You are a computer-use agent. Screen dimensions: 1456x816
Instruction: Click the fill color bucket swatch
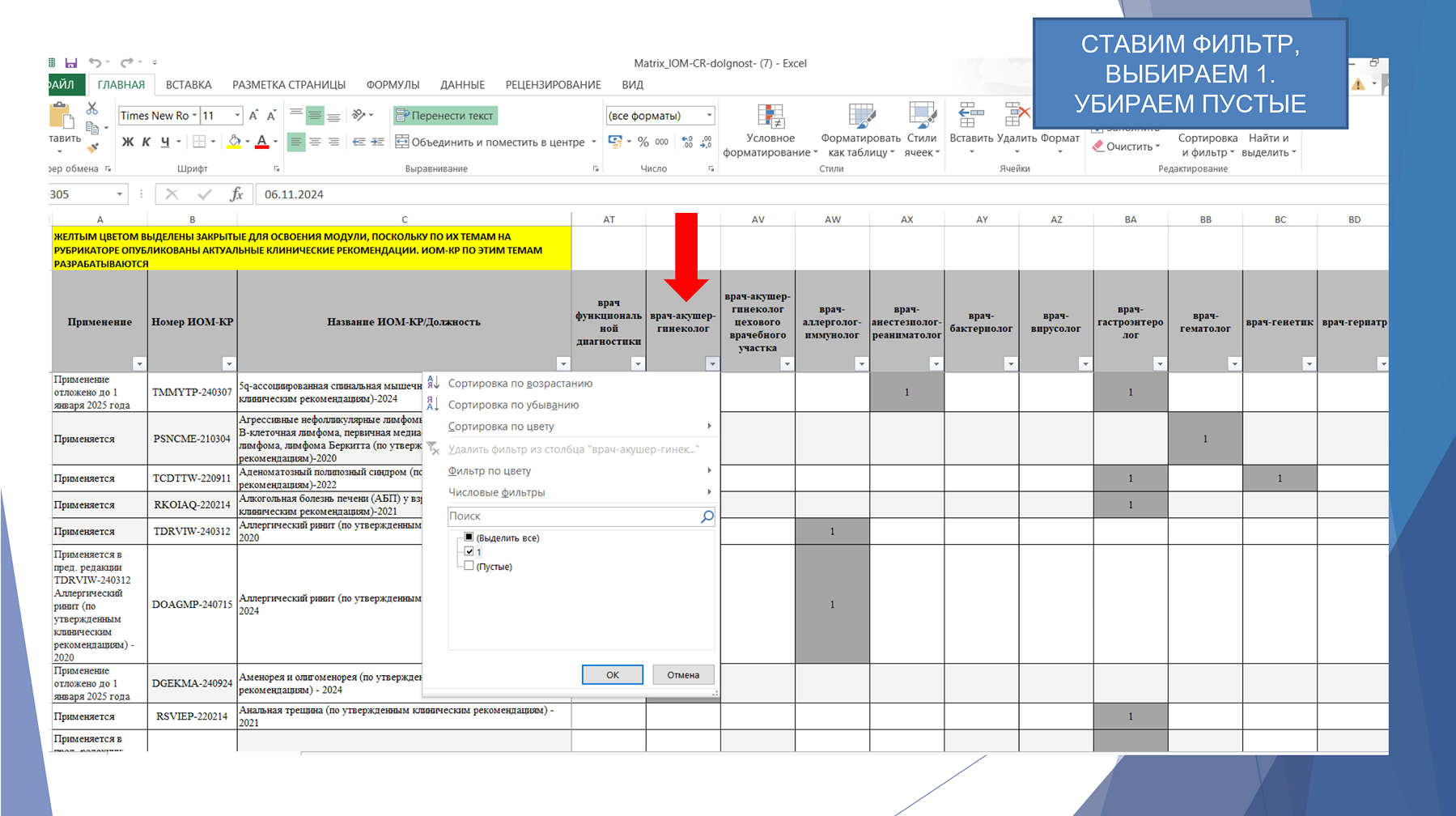[x=234, y=142]
